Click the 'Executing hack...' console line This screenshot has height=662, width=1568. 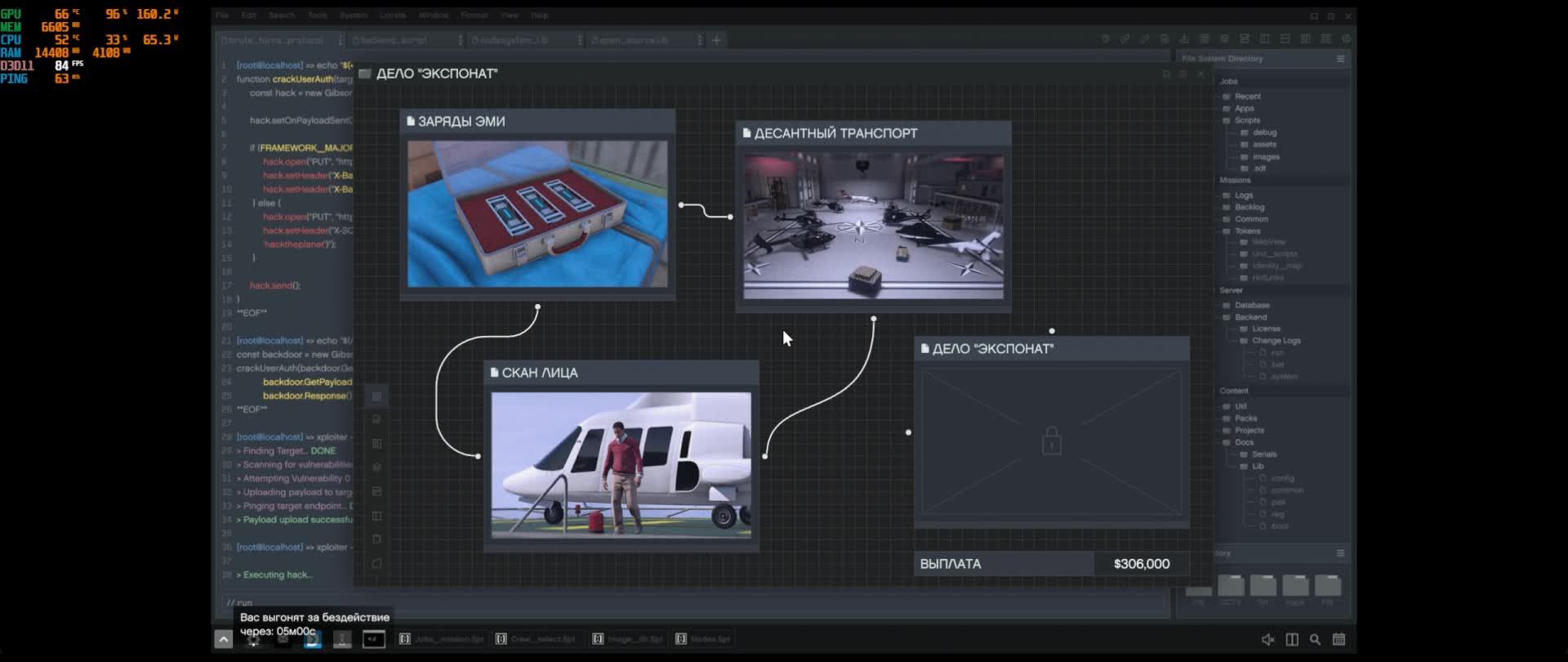276,575
